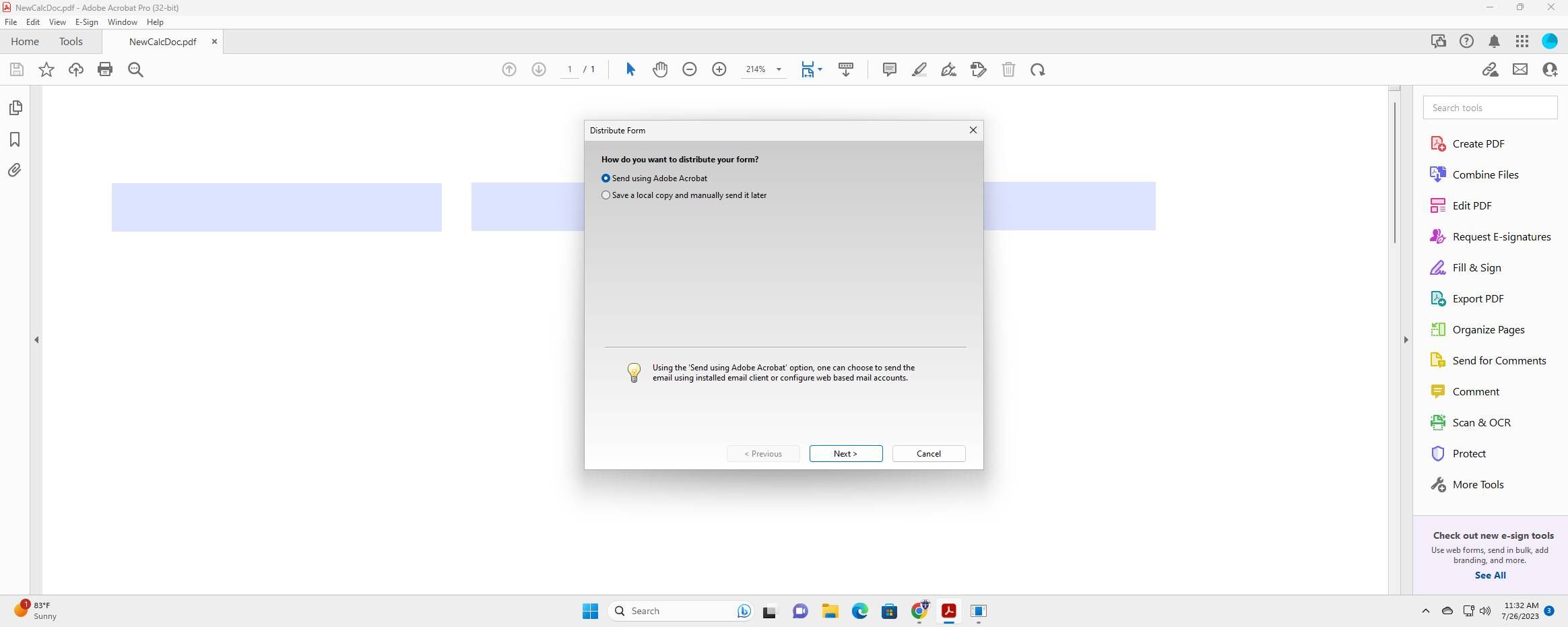The width and height of the screenshot is (1568, 627).
Task: Select Send using Adobe Acrobat
Action: [x=606, y=178]
